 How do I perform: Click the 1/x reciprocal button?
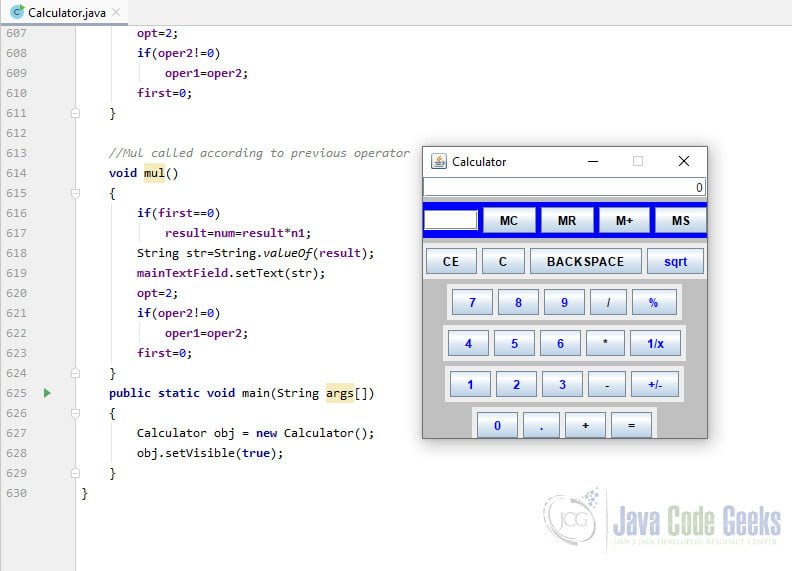click(655, 343)
